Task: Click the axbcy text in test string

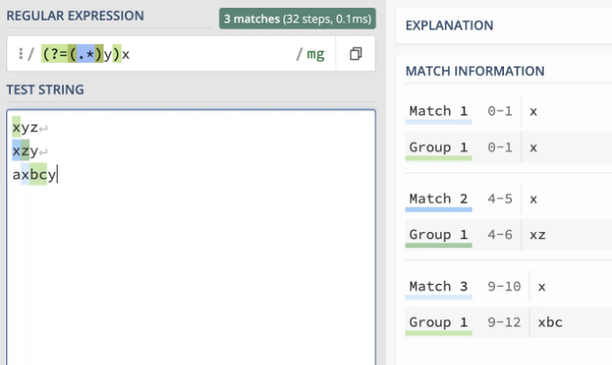Action: (x=34, y=174)
